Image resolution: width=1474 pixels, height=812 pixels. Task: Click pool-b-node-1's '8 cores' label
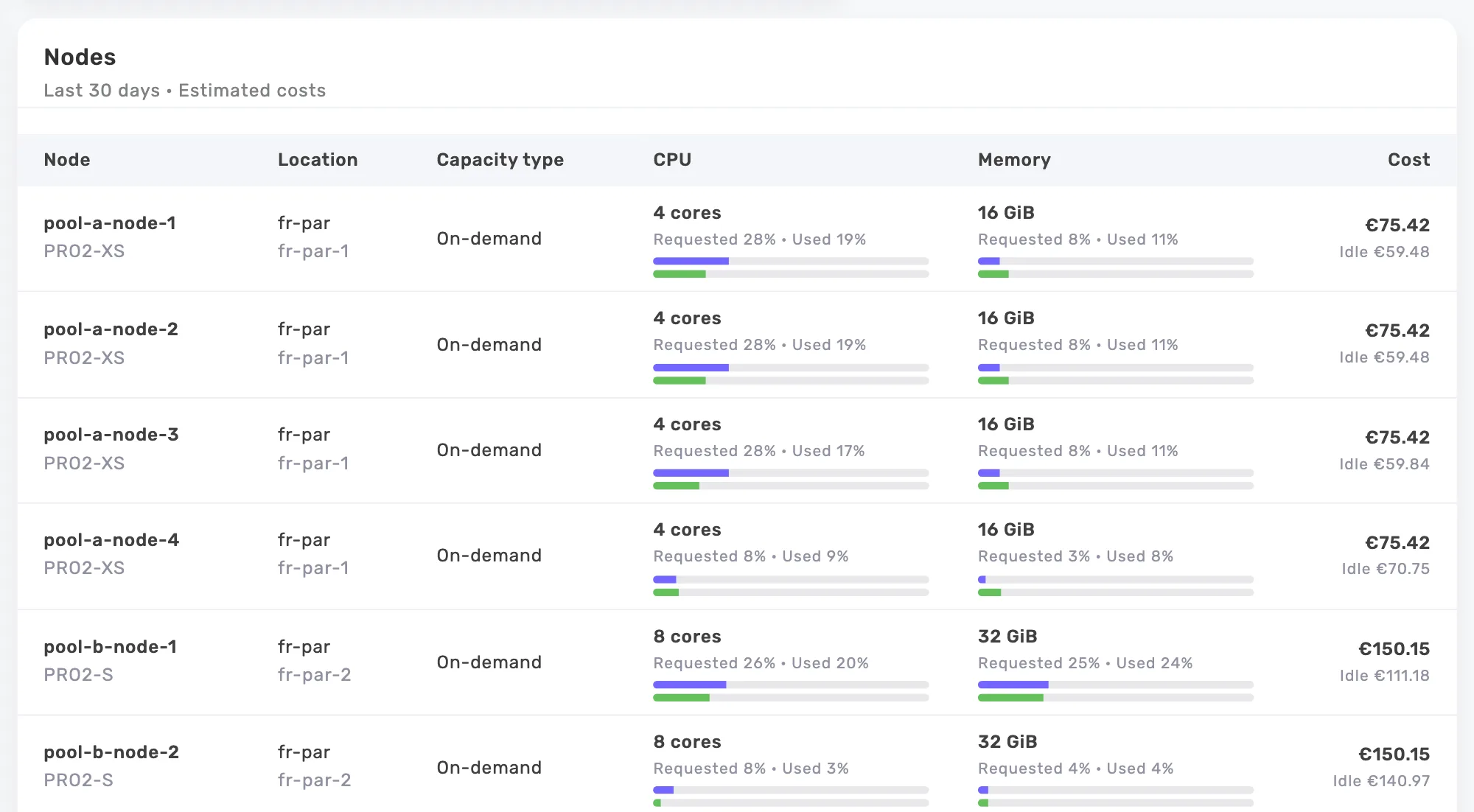point(687,637)
